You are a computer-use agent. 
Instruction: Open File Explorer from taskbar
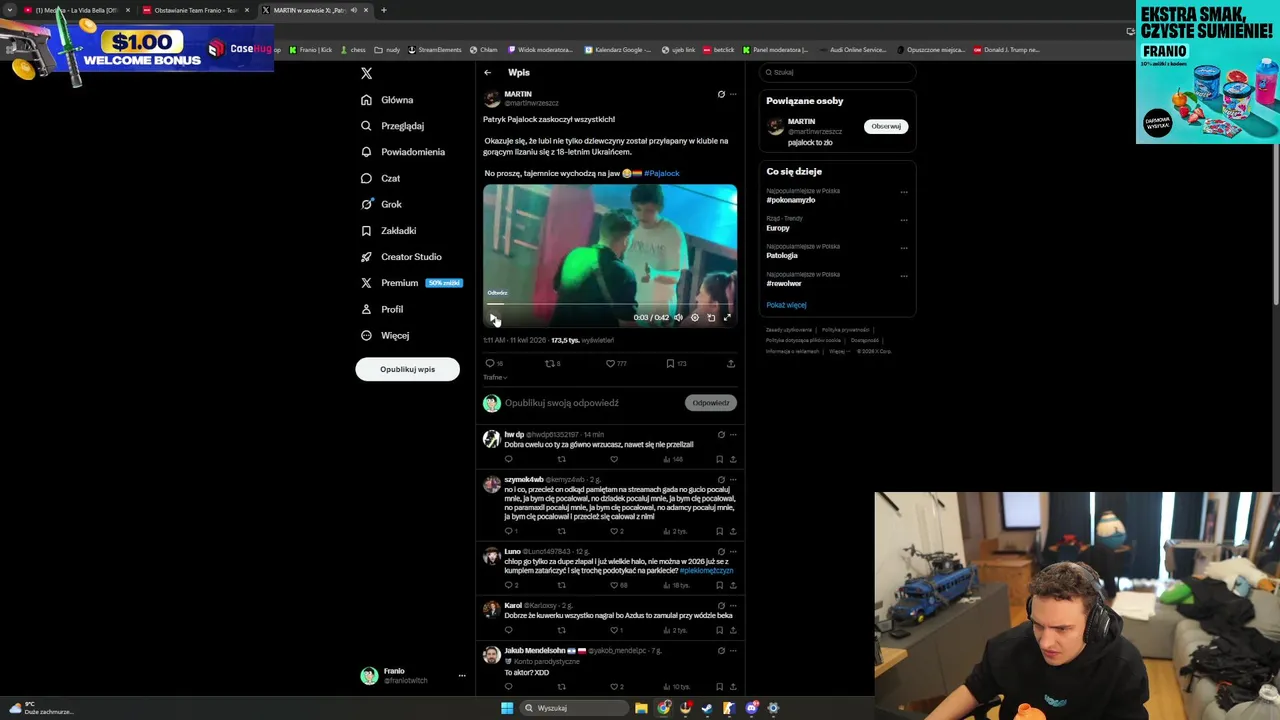point(641,708)
